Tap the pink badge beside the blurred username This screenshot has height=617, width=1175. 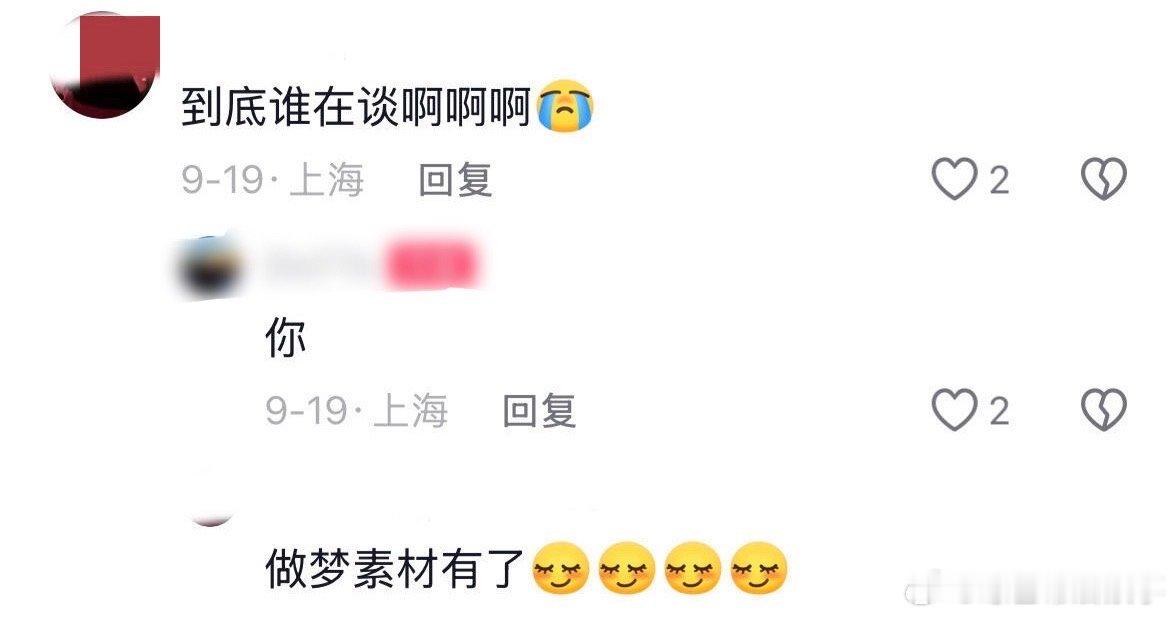[432, 264]
